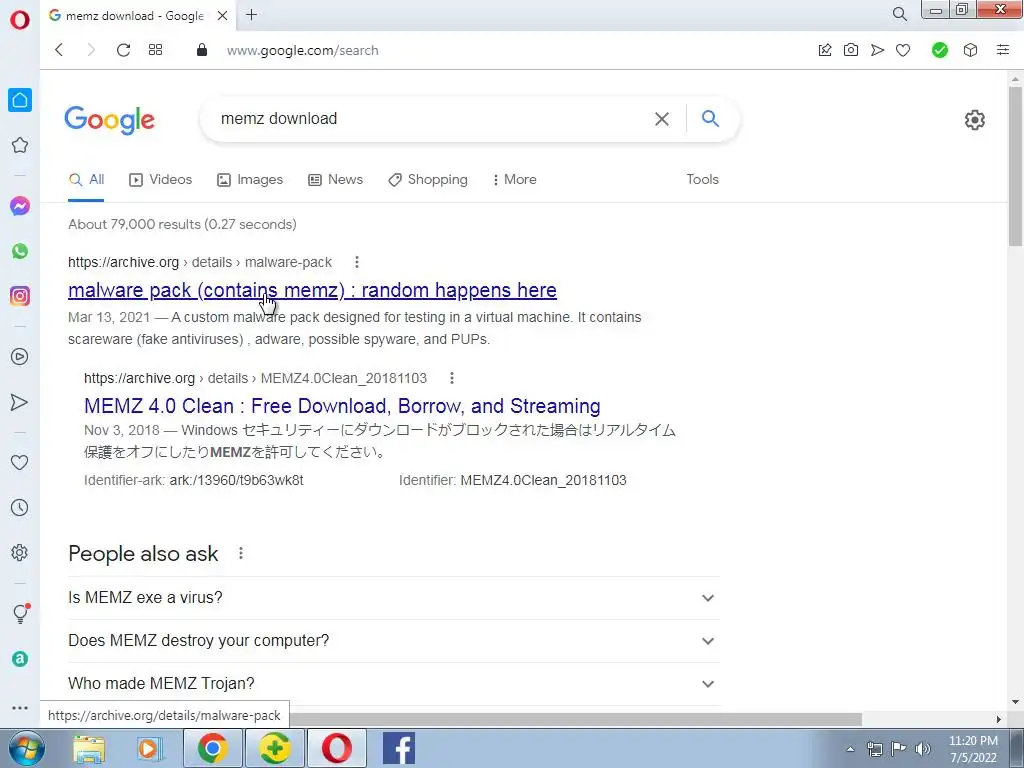Submit search with the blue magnifier
Image resolution: width=1024 pixels, height=768 pixels.
711,118
